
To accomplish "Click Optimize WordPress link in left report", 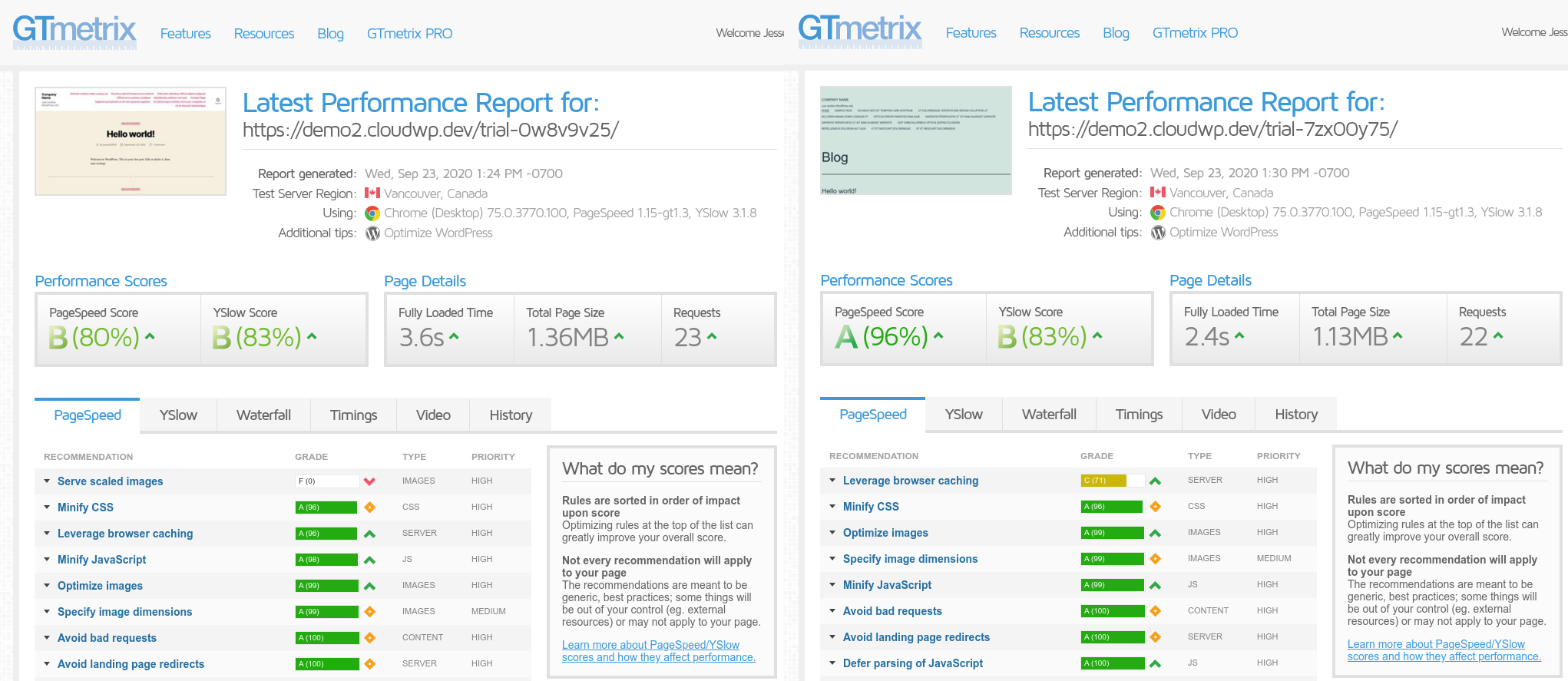I will pos(438,233).
